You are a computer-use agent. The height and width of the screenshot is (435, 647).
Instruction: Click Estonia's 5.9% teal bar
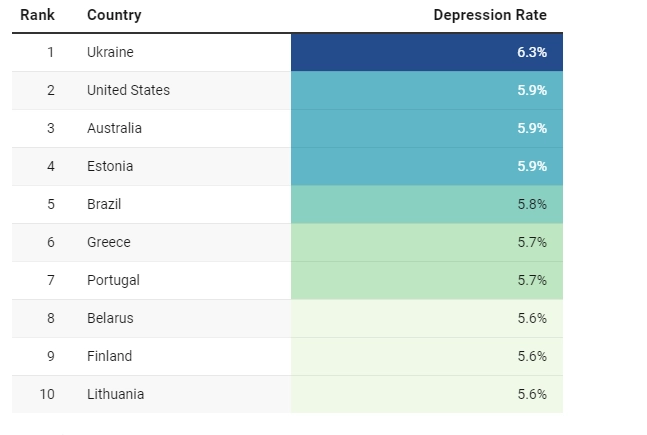pyautogui.click(x=426, y=166)
